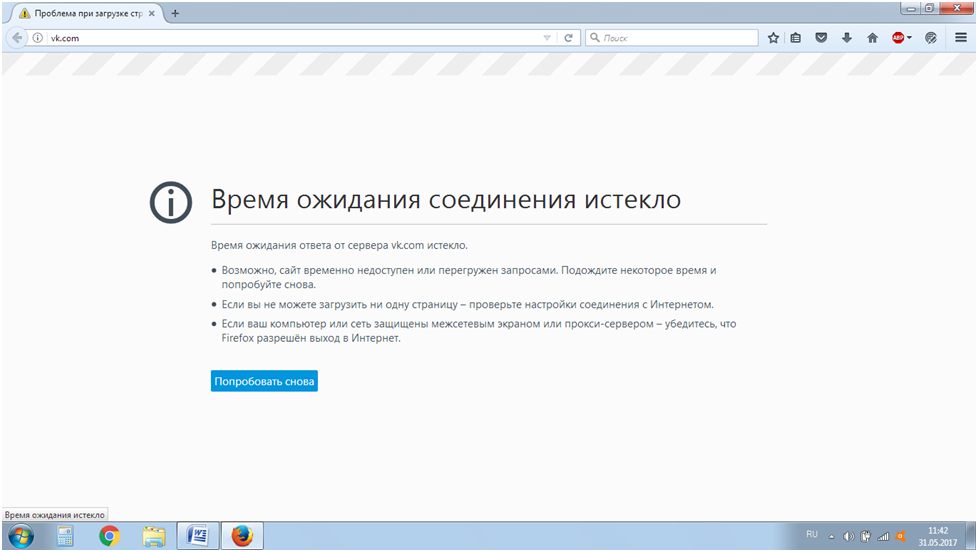Close the 'Проблема при загрузке' tab
Viewport: 978px width, 552px height.
pyautogui.click(x=152, y=13)
